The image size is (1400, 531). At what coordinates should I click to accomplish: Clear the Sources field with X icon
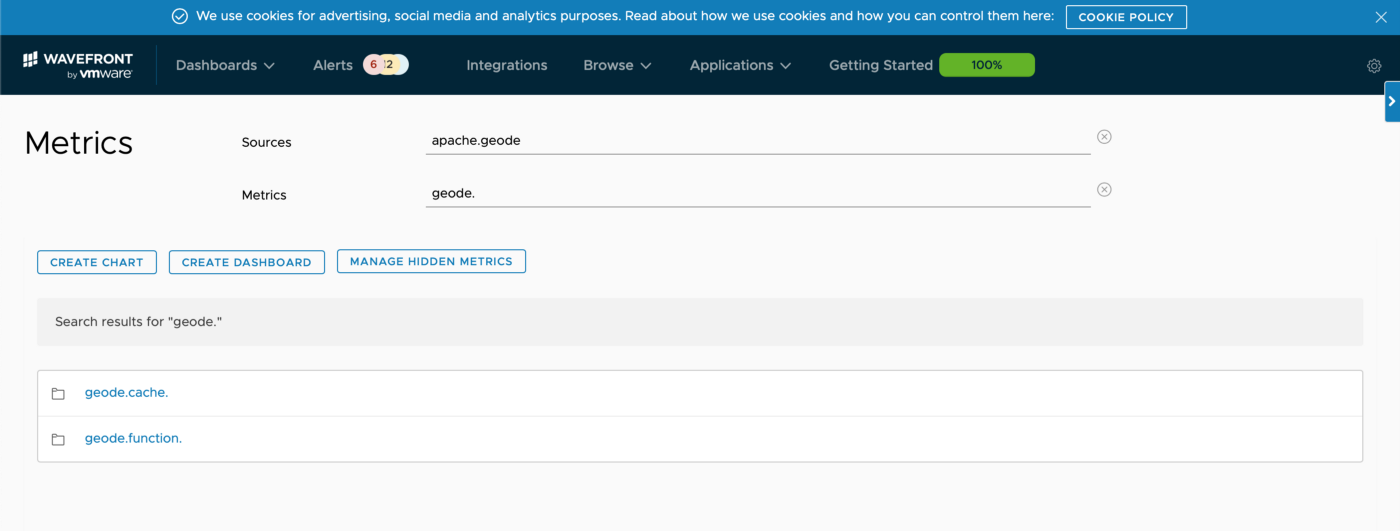(1104, 137)
